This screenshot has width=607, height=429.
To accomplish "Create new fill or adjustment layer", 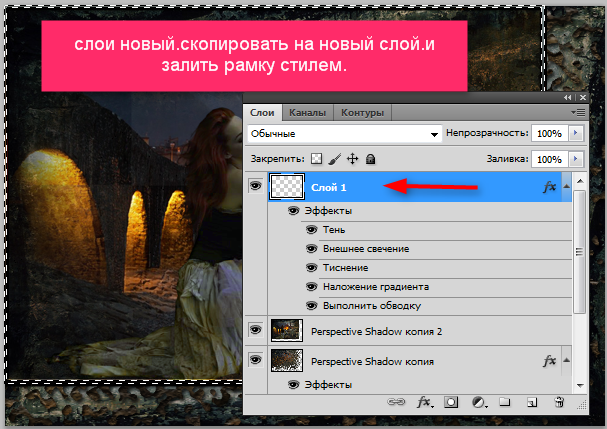I will click(x=479, y=402).
